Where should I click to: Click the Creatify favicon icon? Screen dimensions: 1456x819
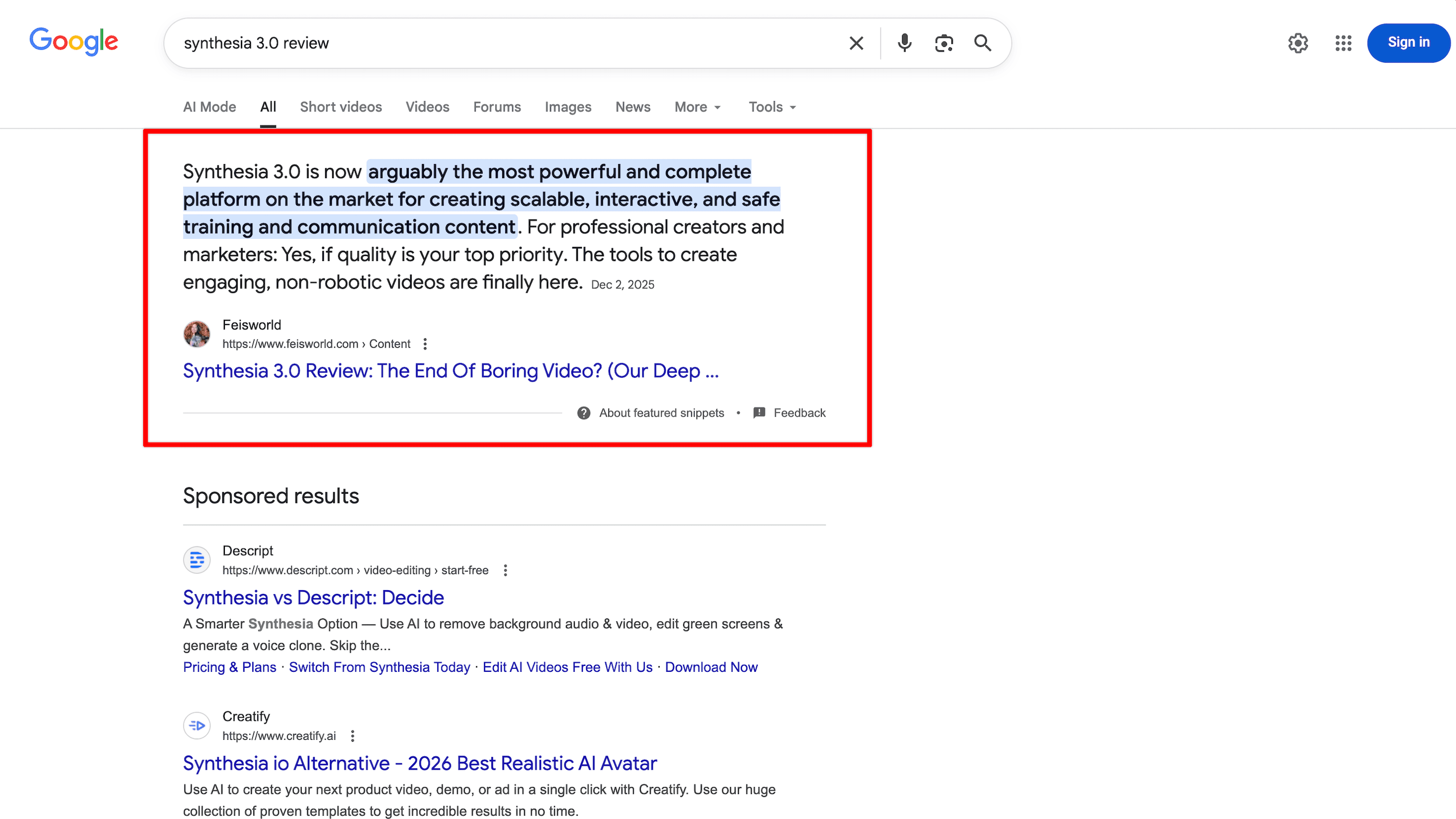(x=196, y=726)
